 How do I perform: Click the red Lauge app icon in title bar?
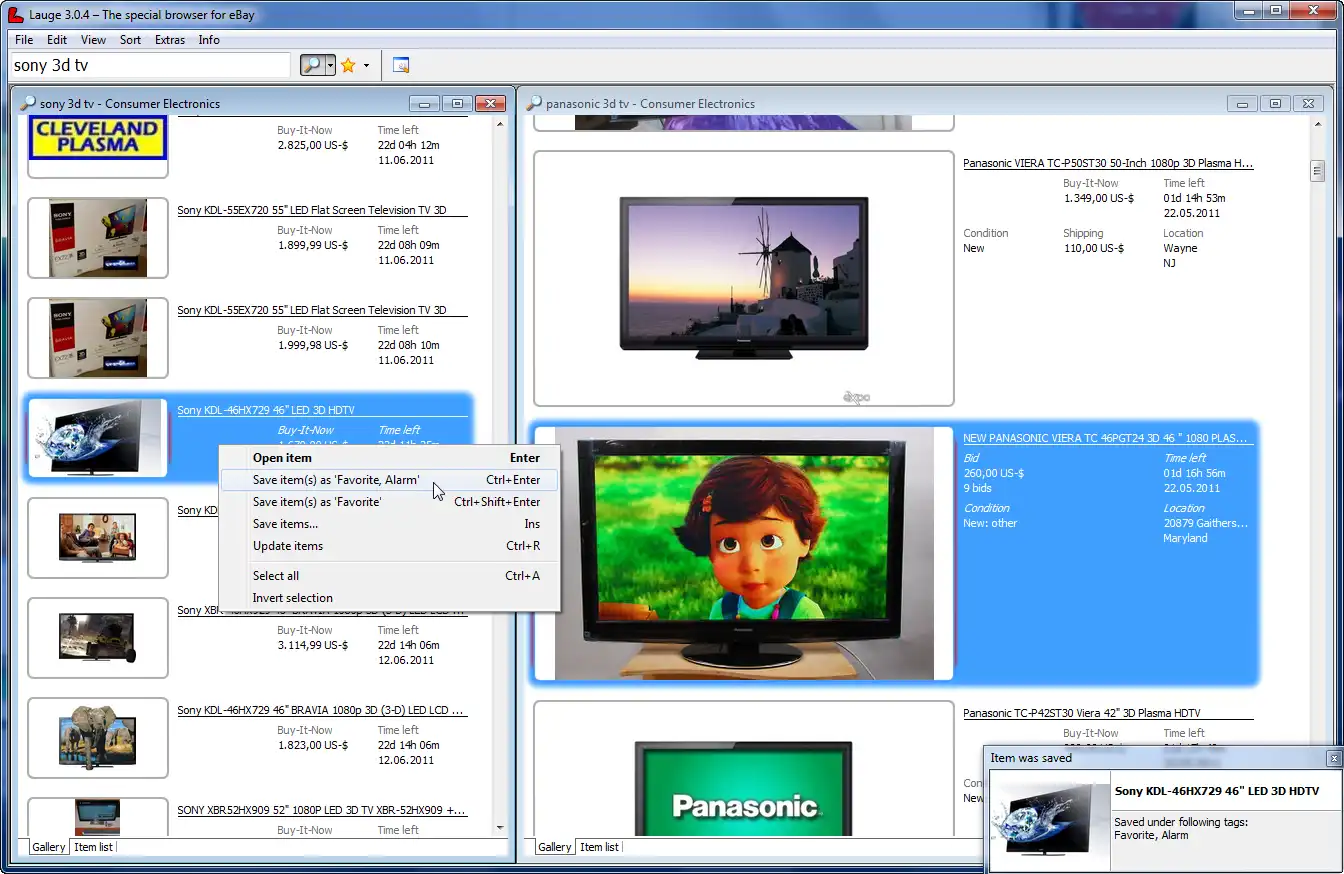pos(16,13)
